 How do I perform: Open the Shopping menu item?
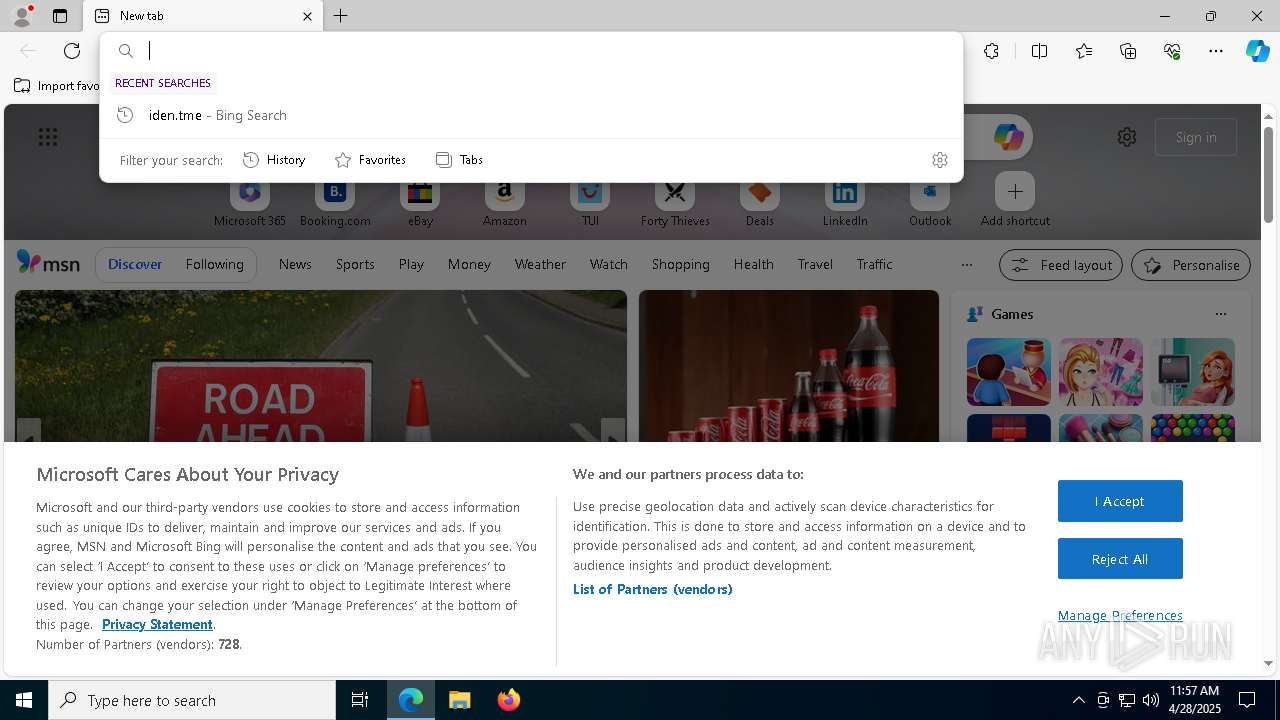680,264
